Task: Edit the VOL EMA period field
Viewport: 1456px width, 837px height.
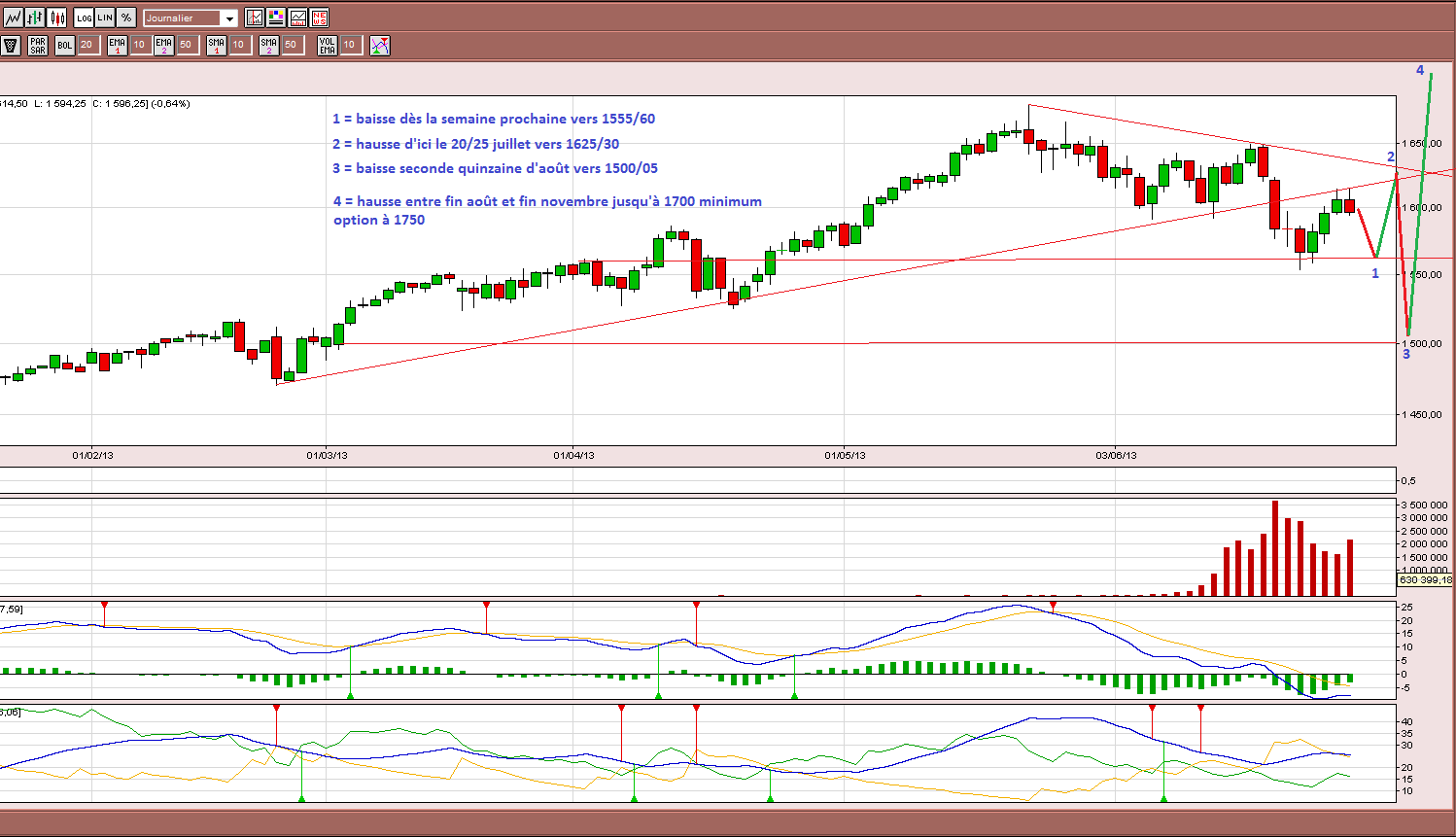Action: (x=351, y=45)
